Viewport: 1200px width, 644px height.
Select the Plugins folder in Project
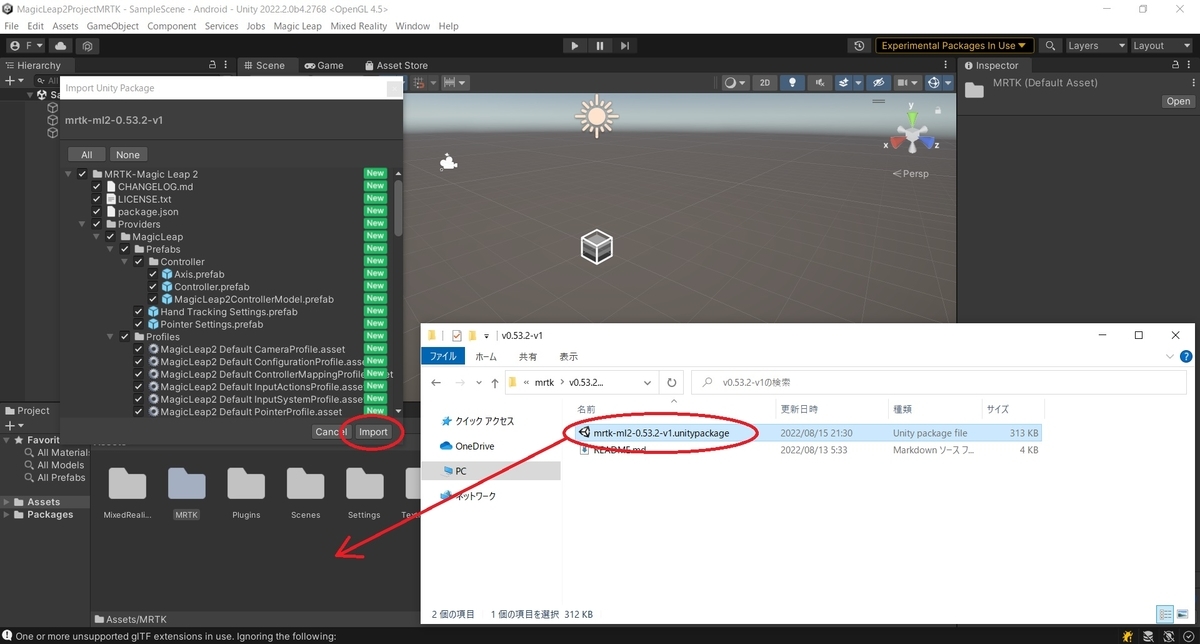(x=246, y=492)
